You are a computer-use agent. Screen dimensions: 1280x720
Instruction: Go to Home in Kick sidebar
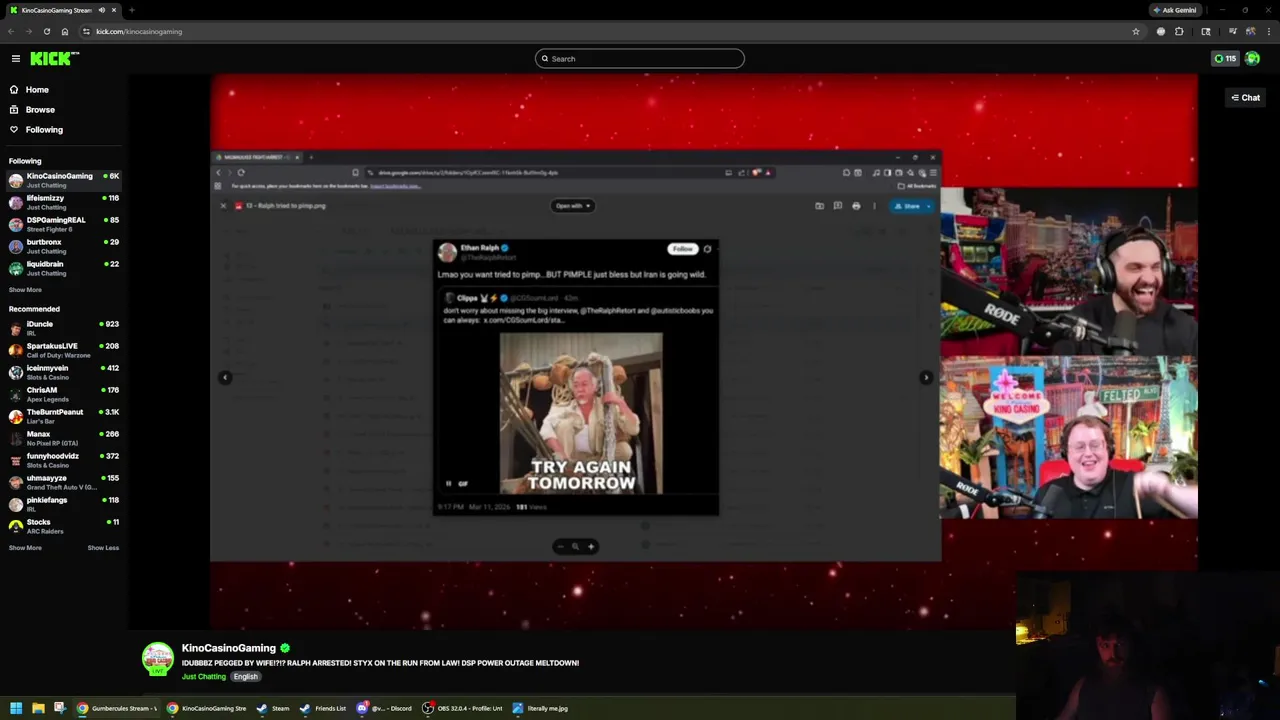click(x=37, y=90)
